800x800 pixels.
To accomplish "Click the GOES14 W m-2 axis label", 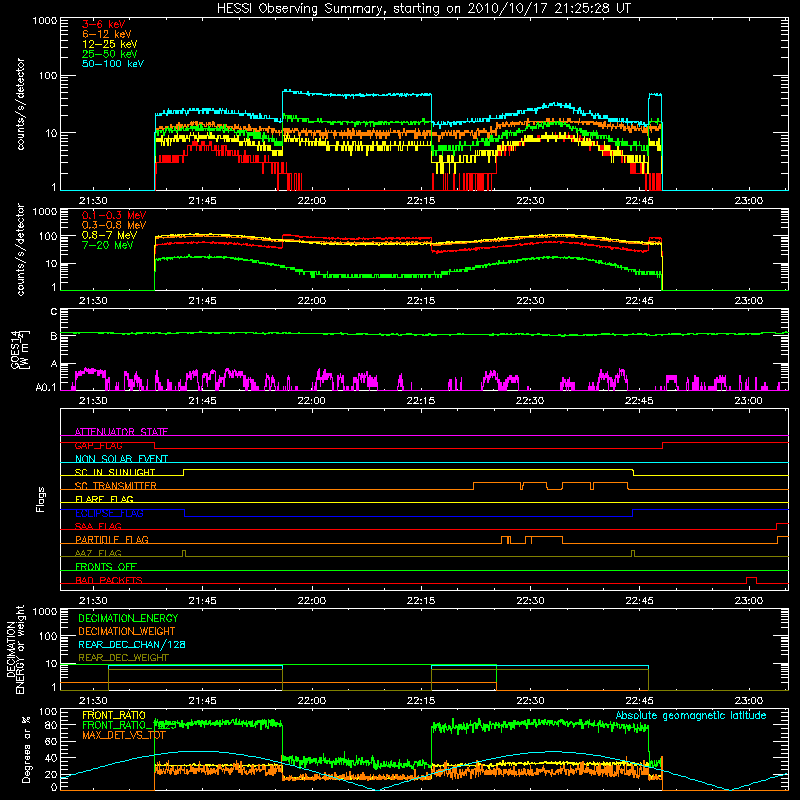I will (x=20, y=350).
